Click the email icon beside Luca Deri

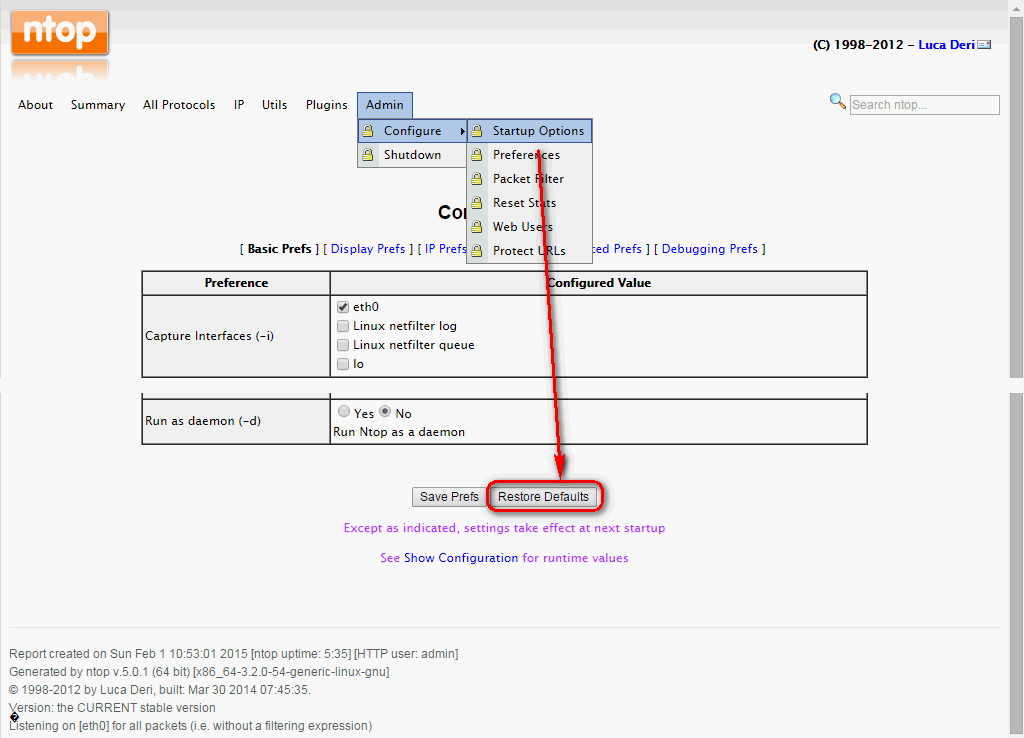pos(984,45)
